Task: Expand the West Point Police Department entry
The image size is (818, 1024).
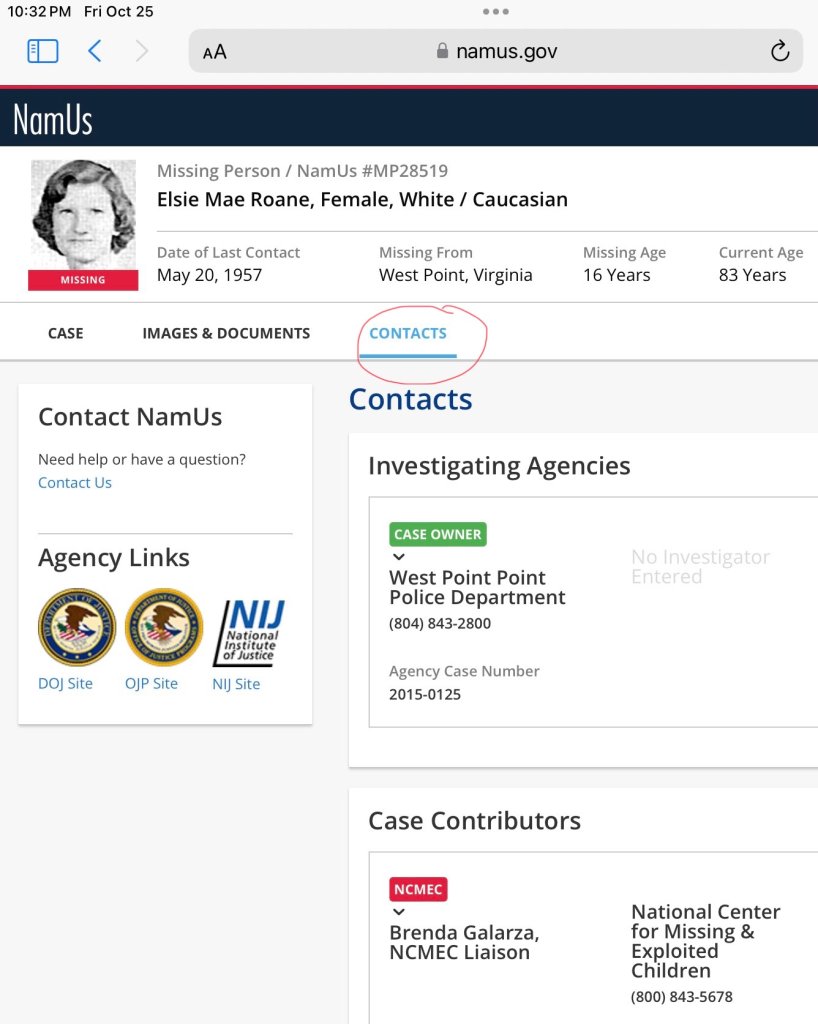Action: 399,557
